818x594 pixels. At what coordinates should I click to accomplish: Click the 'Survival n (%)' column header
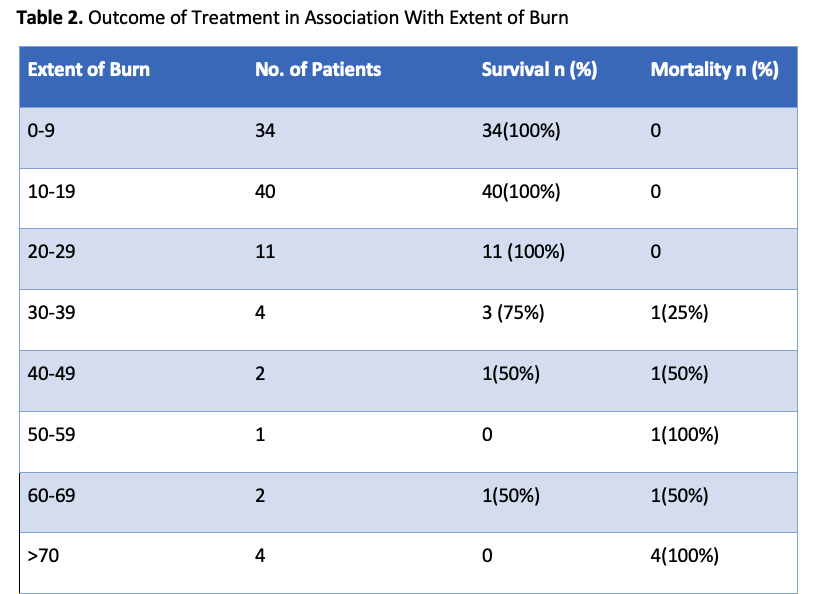(x=539, y=70)
